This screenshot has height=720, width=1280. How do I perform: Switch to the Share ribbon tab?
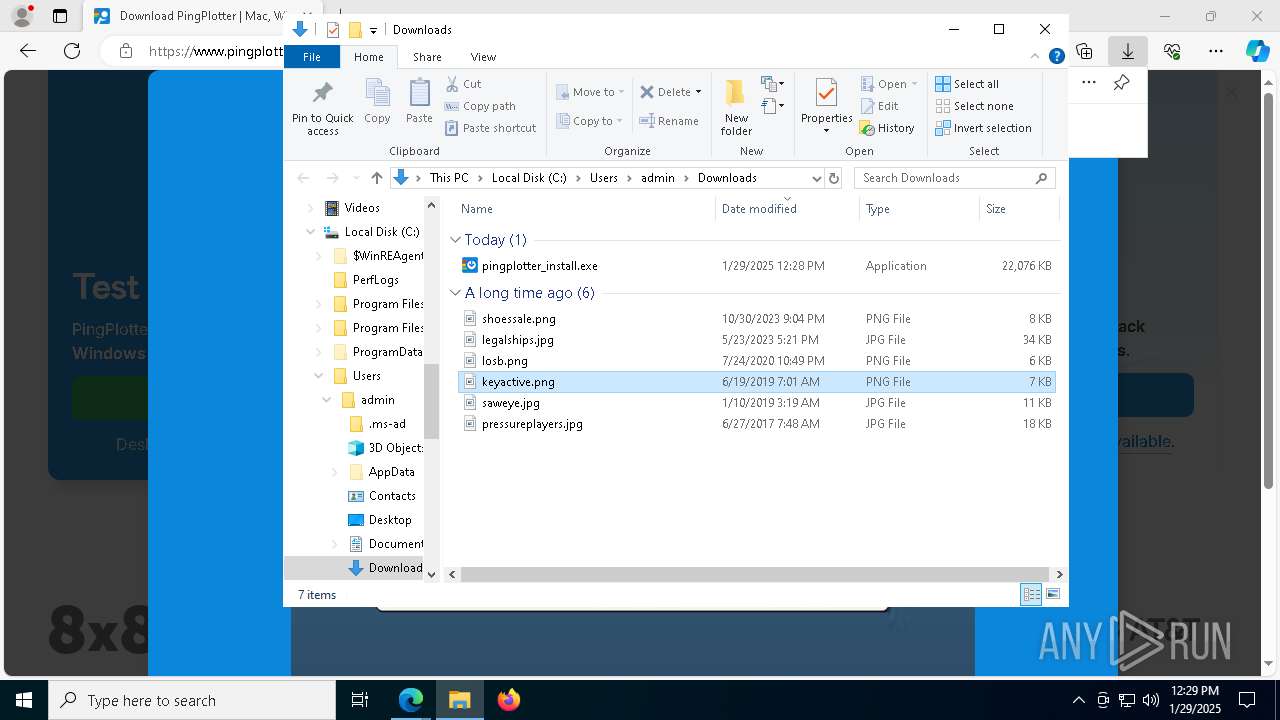(x=427, y=57)
